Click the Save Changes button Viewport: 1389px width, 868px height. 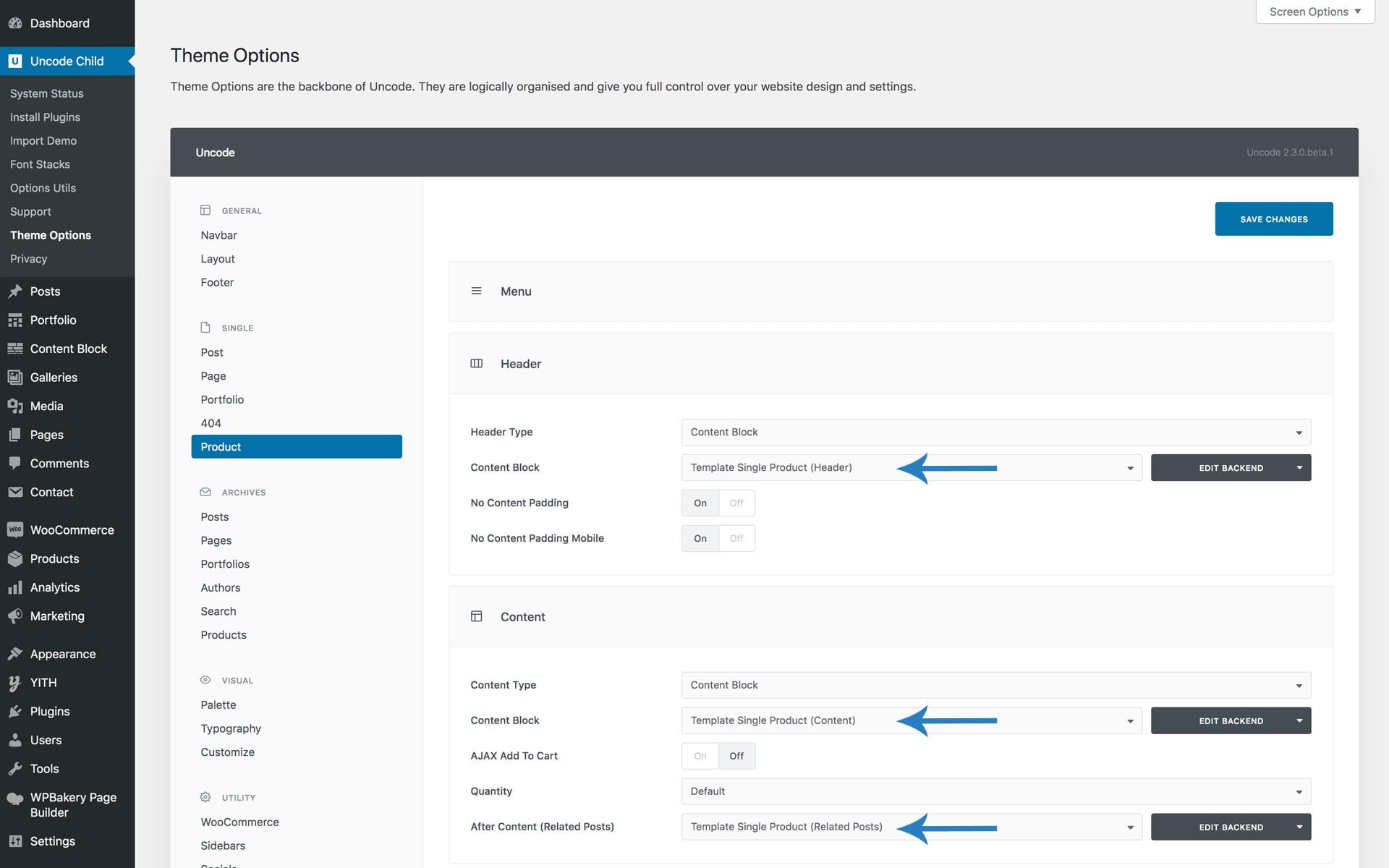[1273, 218]
